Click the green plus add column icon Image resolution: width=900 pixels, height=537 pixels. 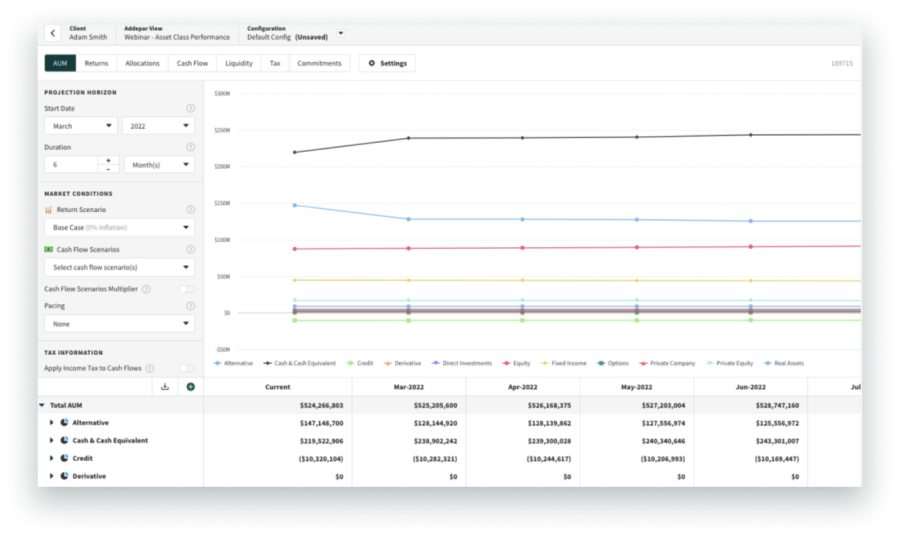[x=190, y=387]
